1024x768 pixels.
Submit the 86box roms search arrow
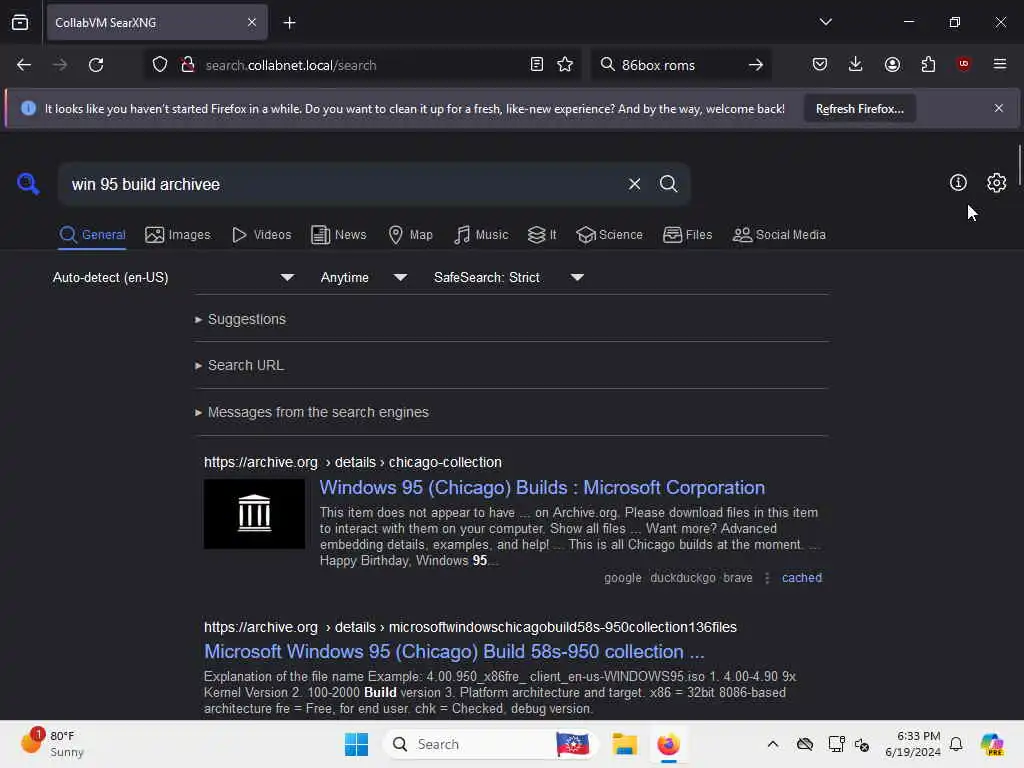pyautogui.click(x=756, y=65)
